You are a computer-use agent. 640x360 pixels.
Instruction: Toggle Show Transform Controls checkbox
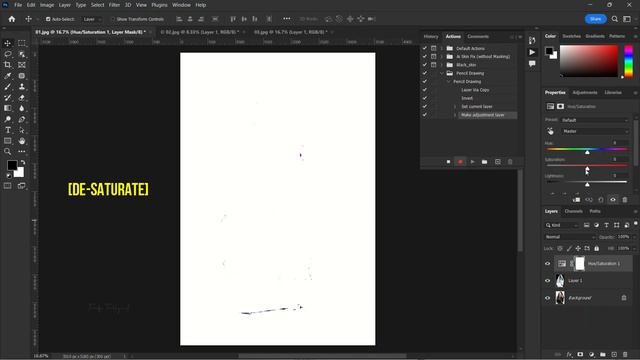coord(113,19)
